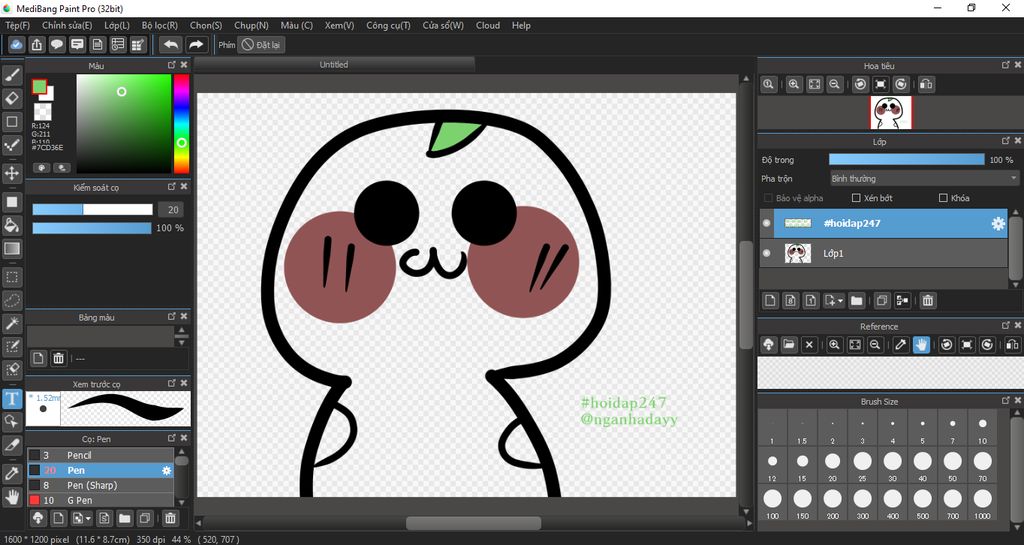The width and height of the screenshot is (1024, 545).
Task: Open the Pen brush settings gear
Action: click(167, 470)
